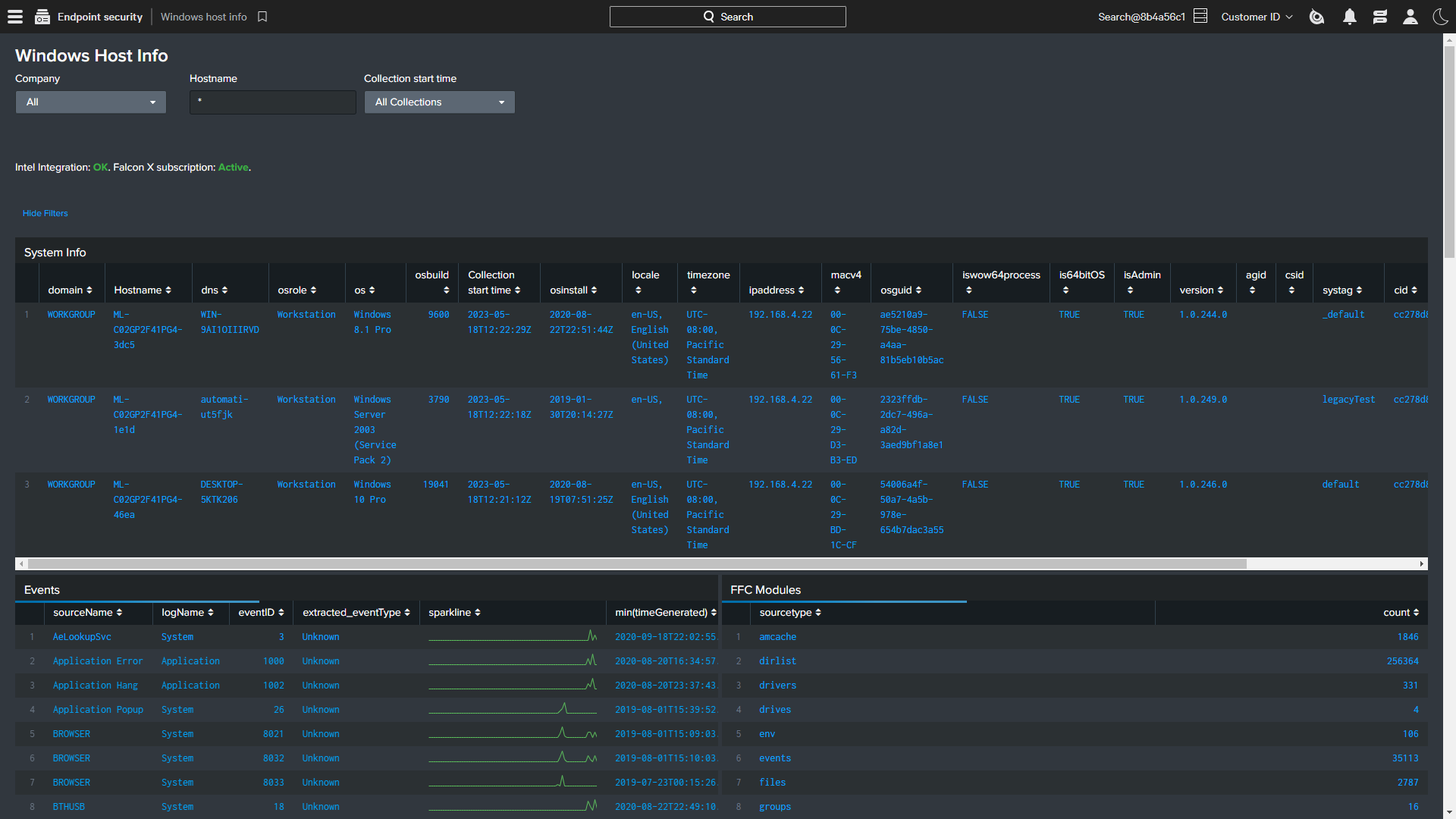The width and height of the screenshot is (1456, 819).
Task: Open the Customer ID dropdown
Action: point(1257,17)
